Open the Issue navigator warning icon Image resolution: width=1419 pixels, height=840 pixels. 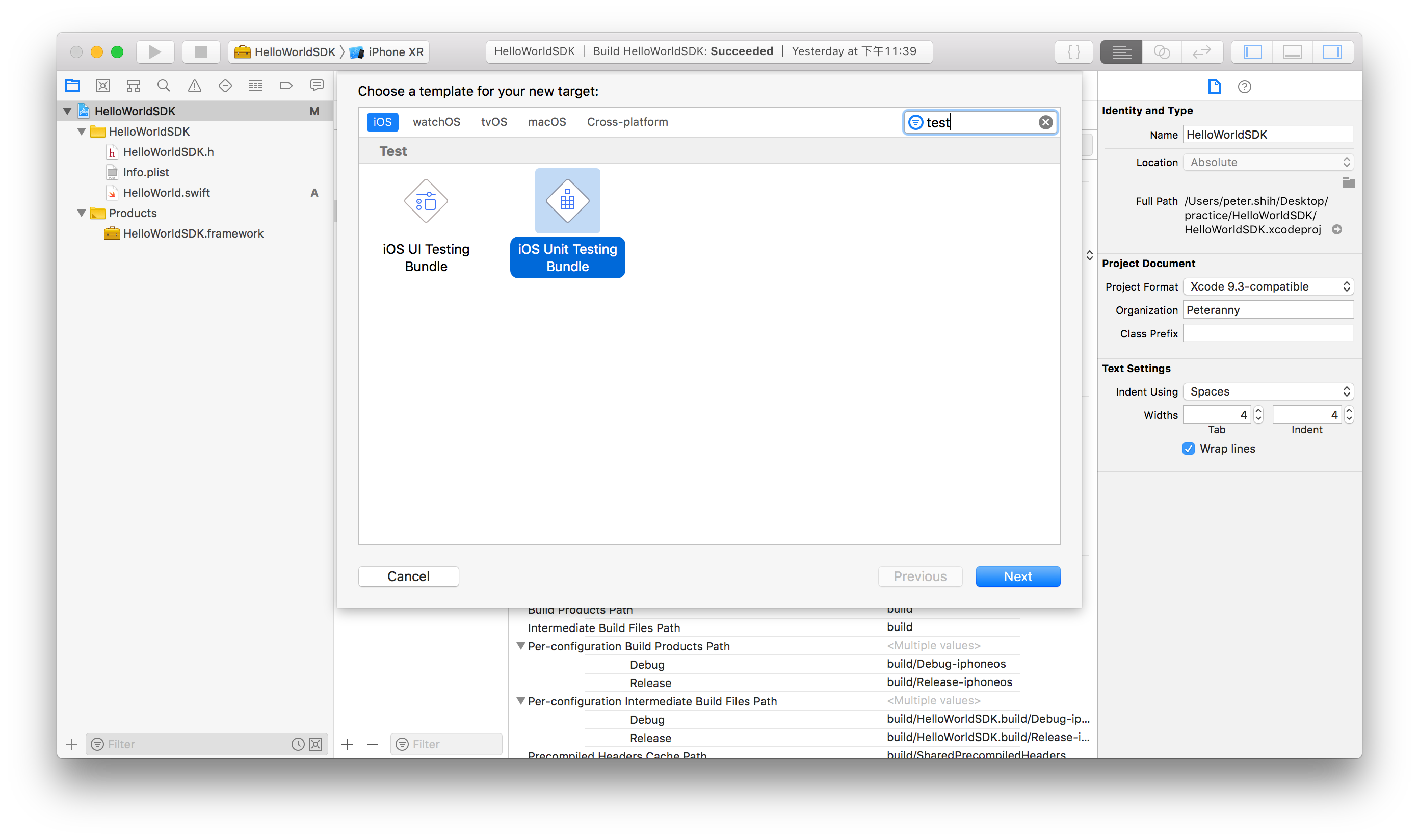point(194,86)
